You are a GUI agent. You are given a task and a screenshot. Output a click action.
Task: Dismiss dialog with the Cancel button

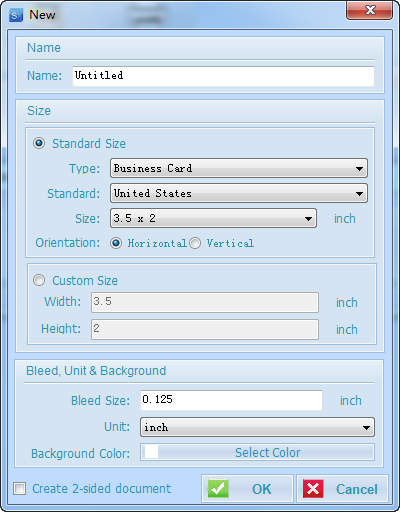click(342, 489)
